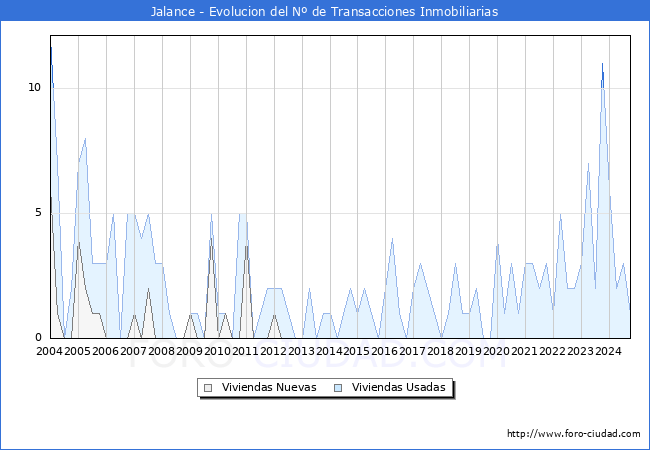Click the 2017 label on the x-axis
650x450 pixels.
pyautogui.click(x=413, y=352)
